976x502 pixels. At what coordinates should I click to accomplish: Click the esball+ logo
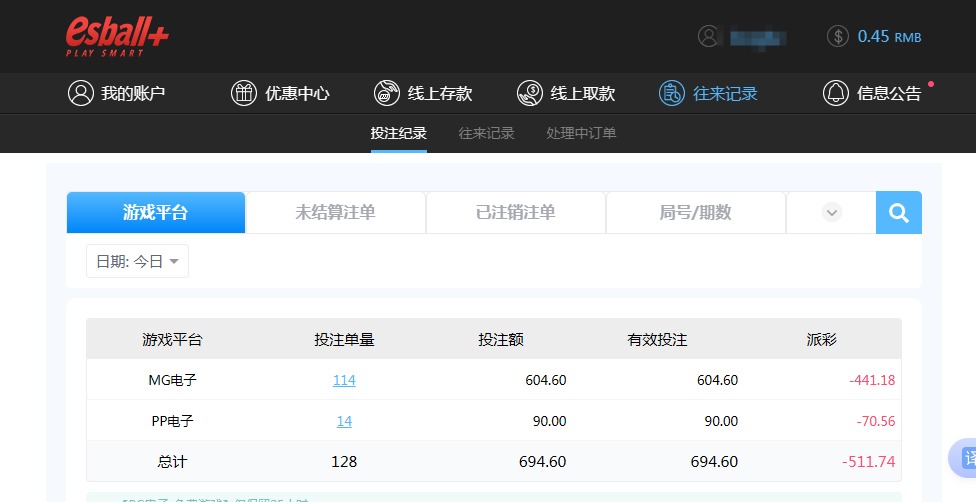(x=117, y=37)
